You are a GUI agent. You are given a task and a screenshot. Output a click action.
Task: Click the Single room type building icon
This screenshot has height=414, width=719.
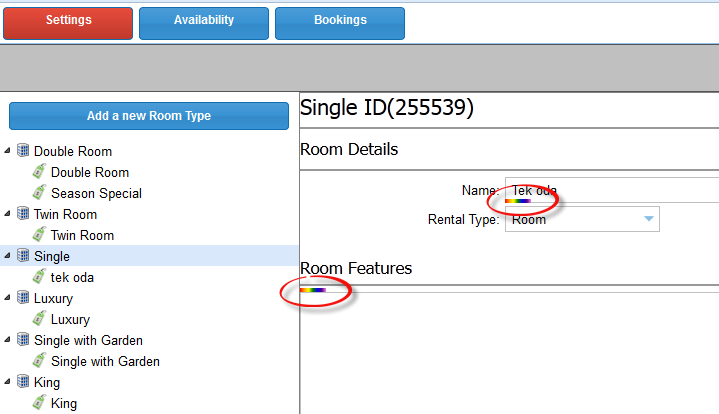pos(23,256)
